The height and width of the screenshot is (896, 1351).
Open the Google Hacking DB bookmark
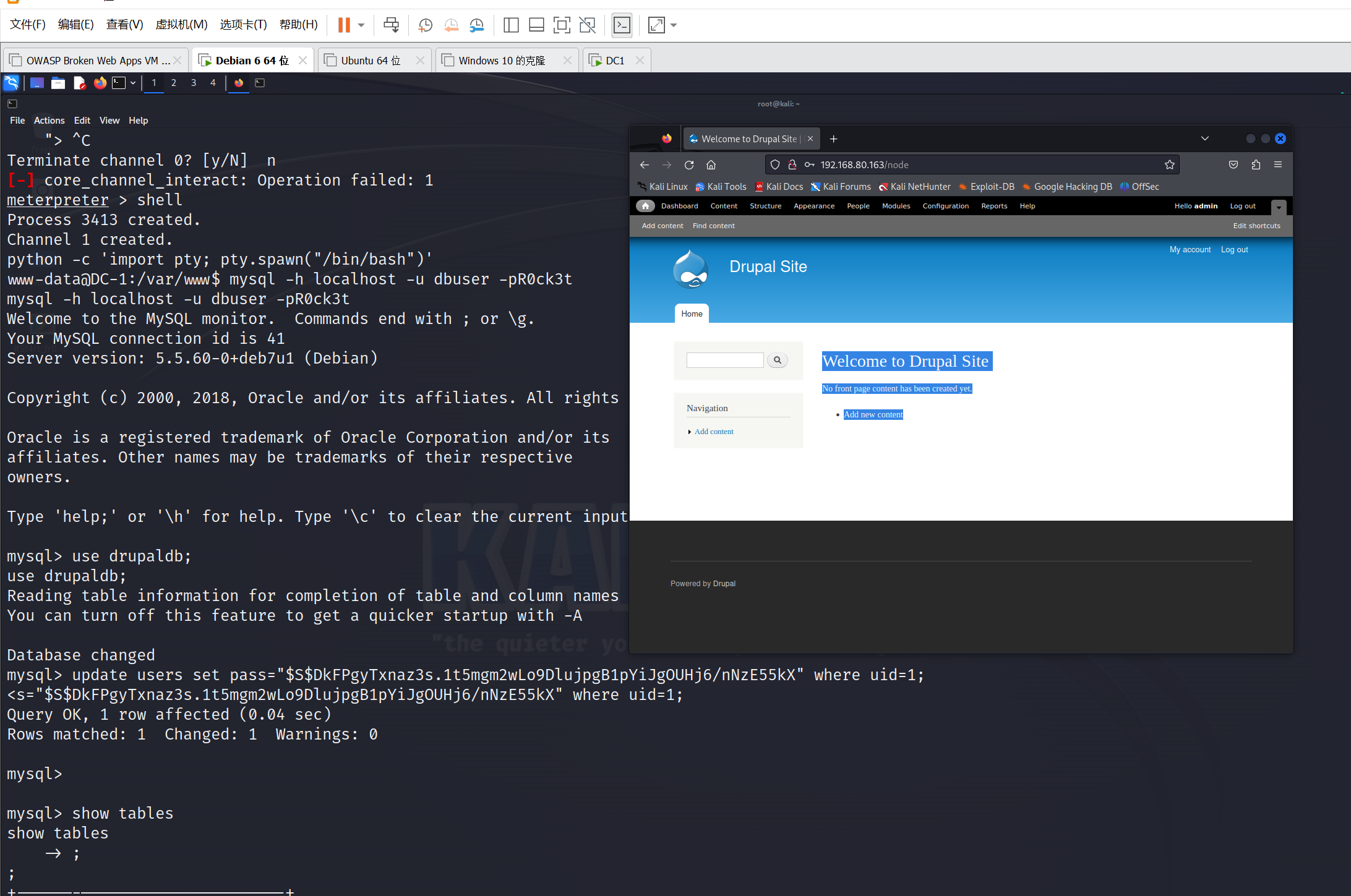(x=1067, y=186)
